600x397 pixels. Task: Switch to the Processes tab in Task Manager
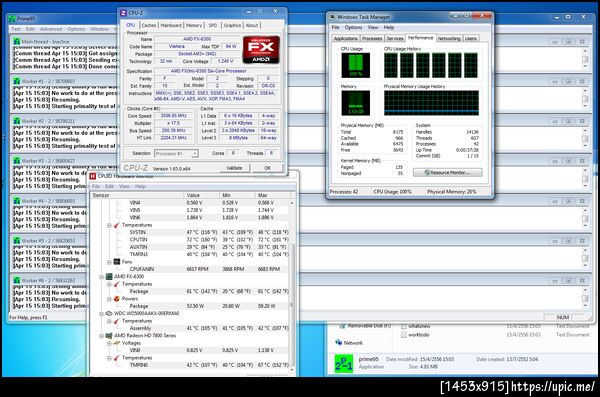click(x=372, y=38)
